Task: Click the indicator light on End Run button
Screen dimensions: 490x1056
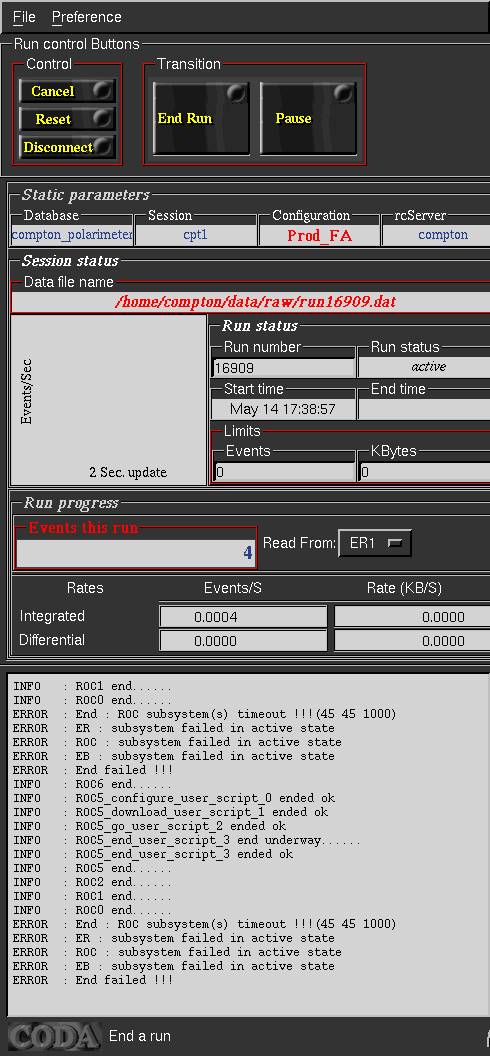Action: click(x=236, y=93)
